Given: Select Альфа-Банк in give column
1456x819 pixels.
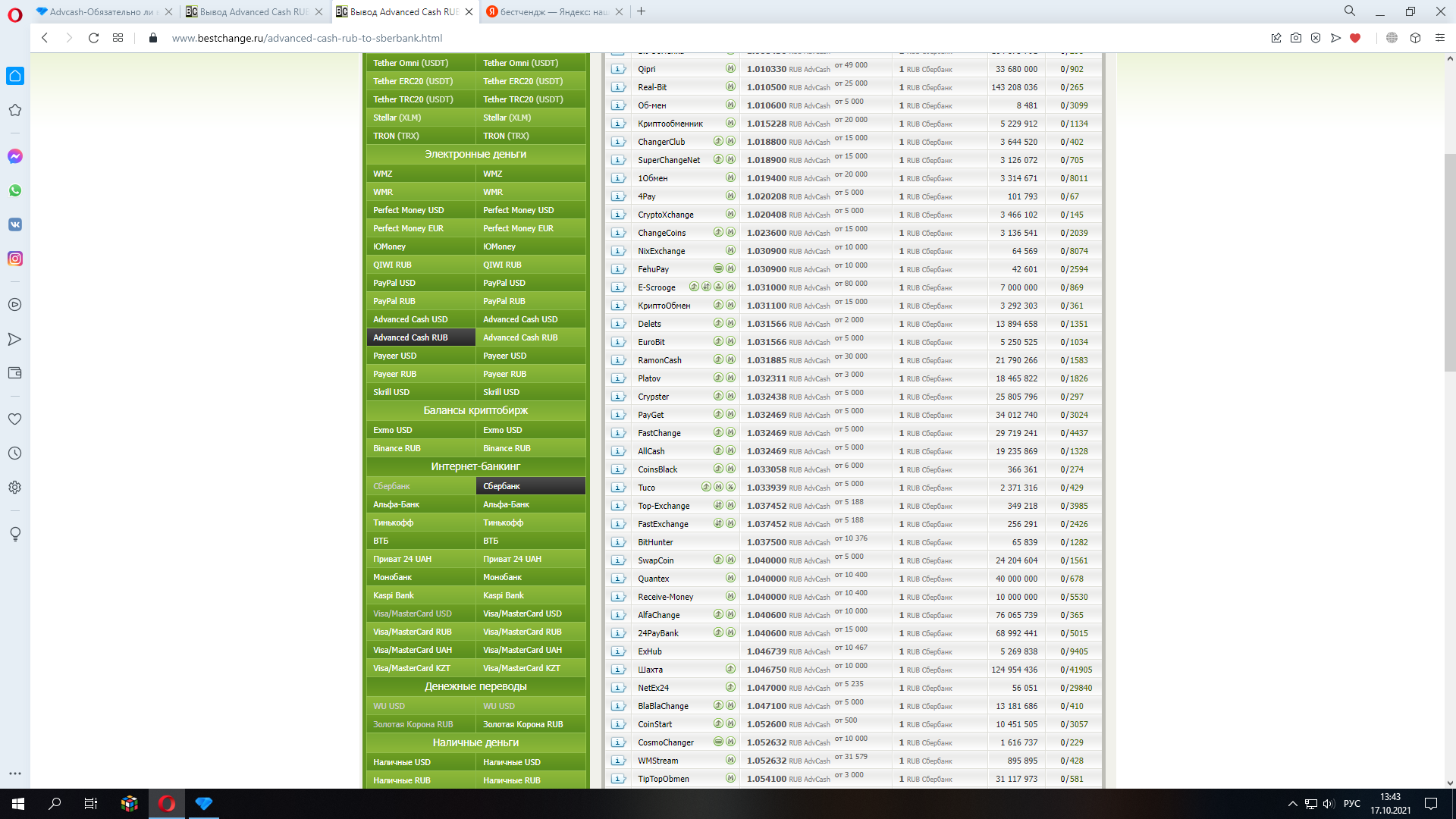Looking at the screenshot, I should (x=420, y=504).
